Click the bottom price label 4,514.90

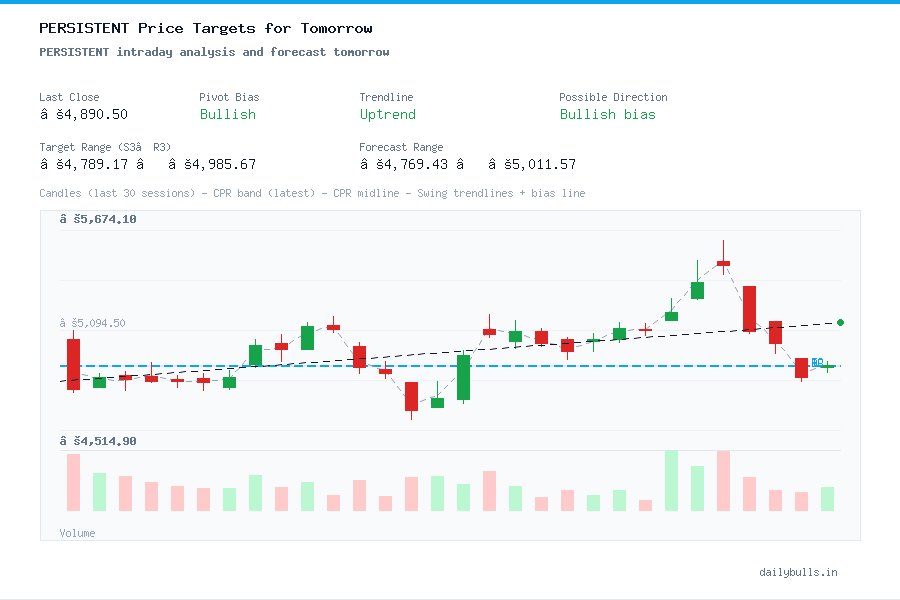pos(98,441)
